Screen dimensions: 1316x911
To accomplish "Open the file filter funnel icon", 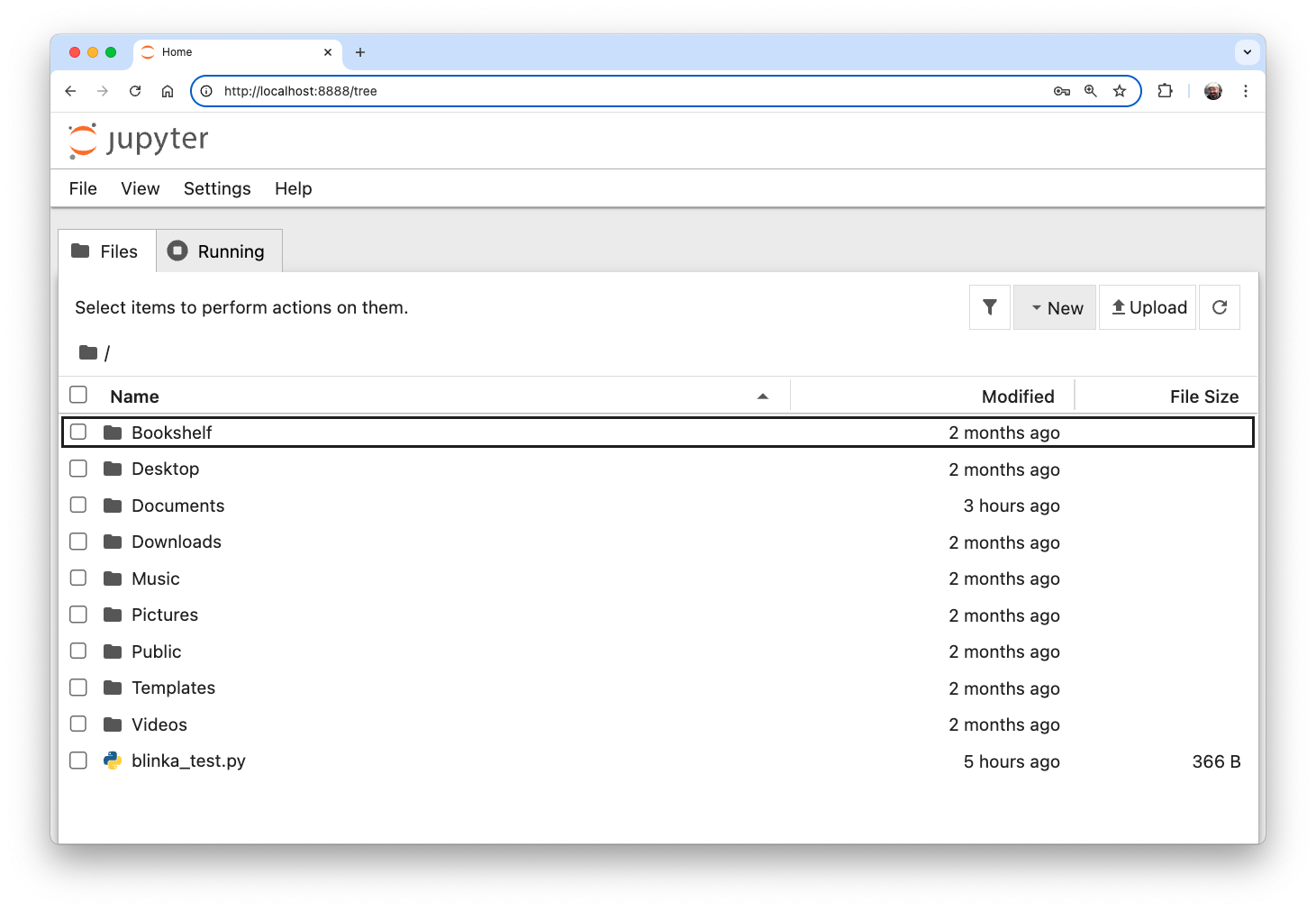I will (989, 307).
